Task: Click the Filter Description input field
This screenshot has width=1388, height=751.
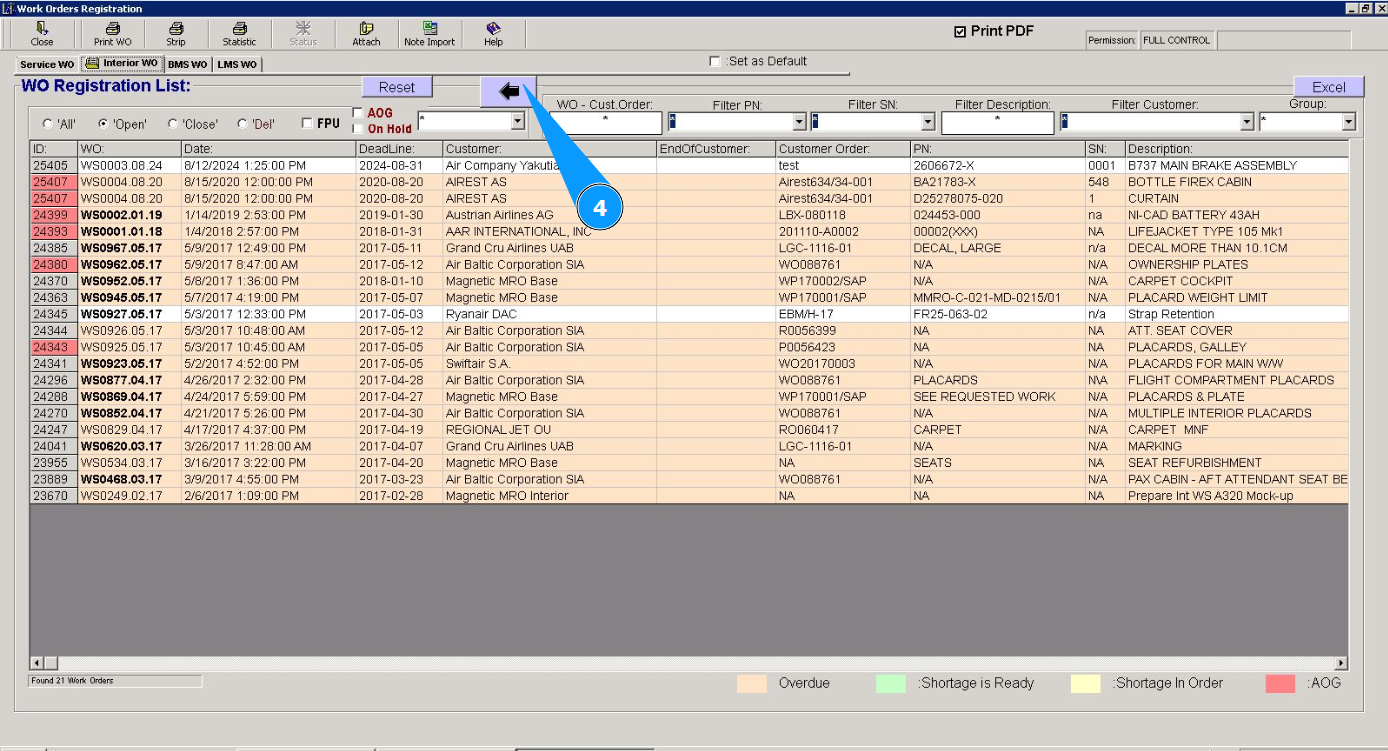Action: [x=997, y=122]
